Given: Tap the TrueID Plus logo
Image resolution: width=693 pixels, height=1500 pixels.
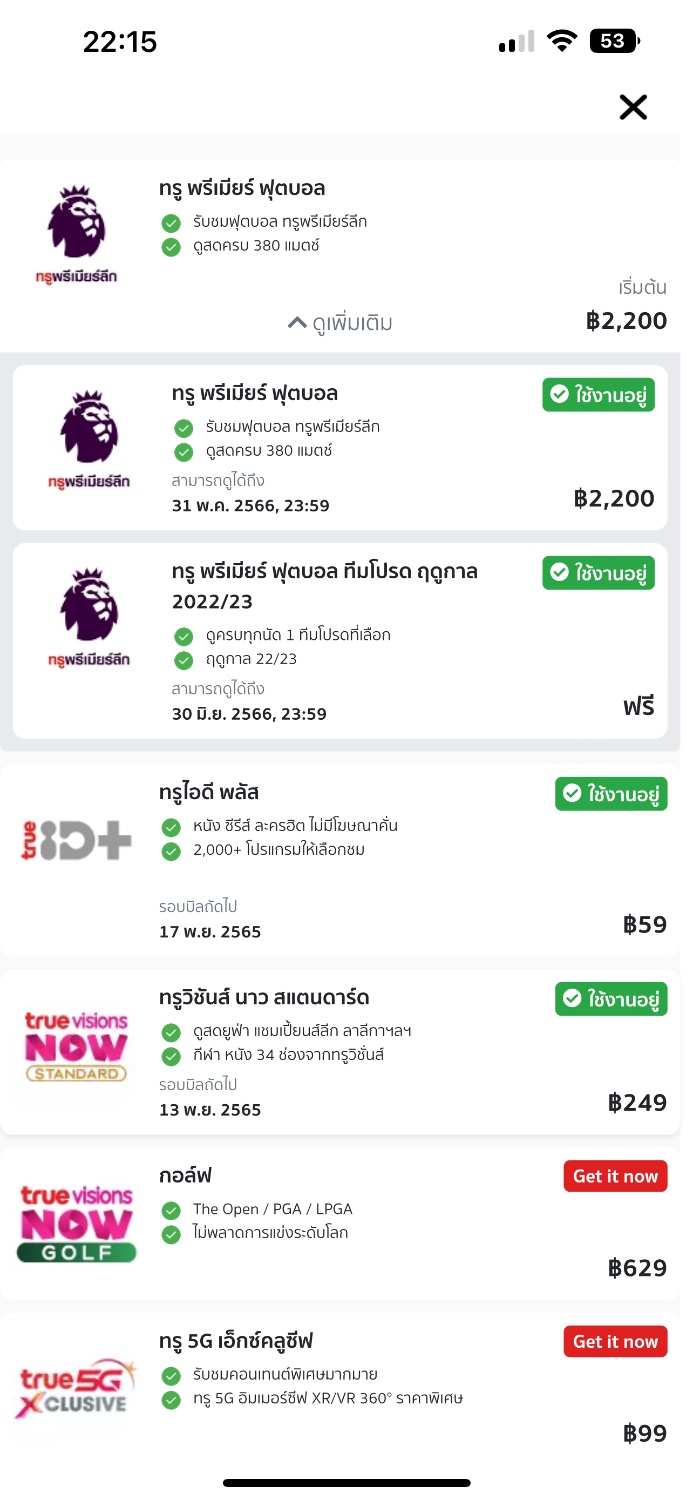Looking at the screenshot, I should pyautogui.click(x=77, y=840).
